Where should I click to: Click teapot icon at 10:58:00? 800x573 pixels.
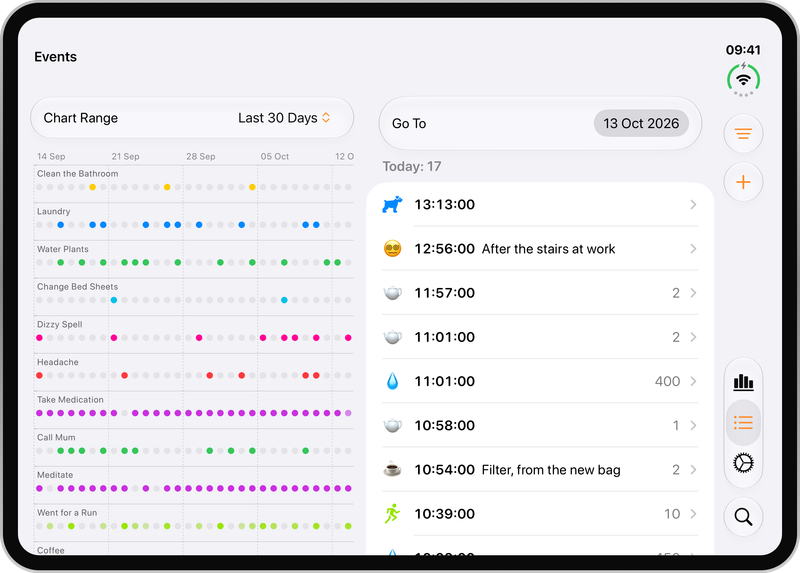tap(392, 425)
